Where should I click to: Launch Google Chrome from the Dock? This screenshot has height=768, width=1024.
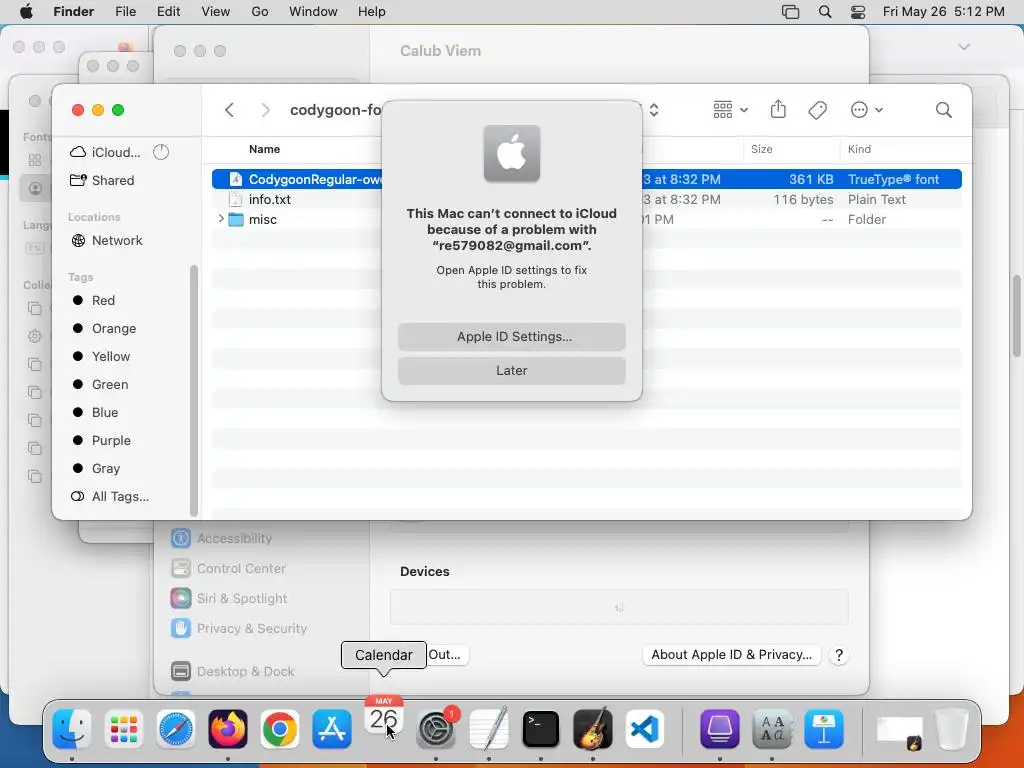280,729
